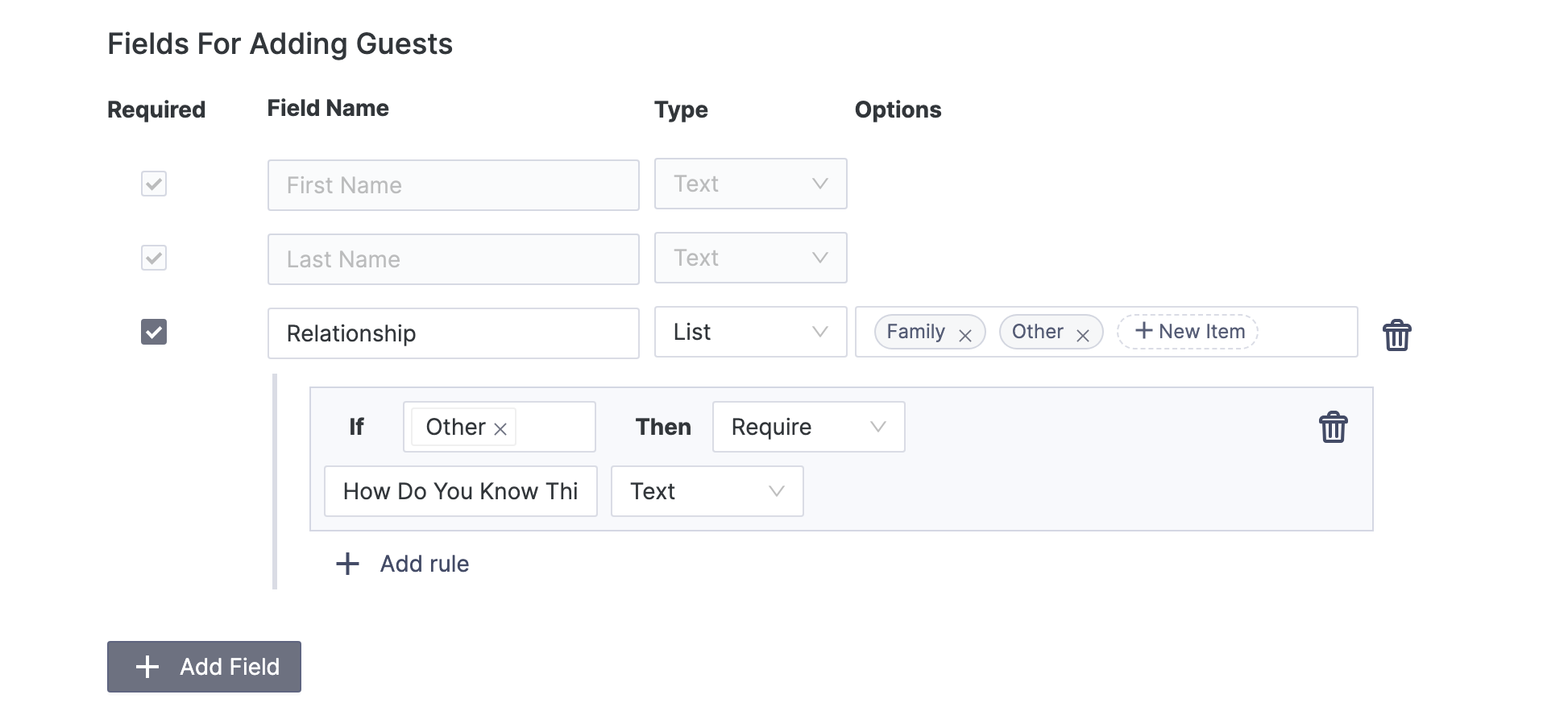Delete the Relationship field
Viewport: 1568px width, 707px height.
click(x=1398, y=333)
